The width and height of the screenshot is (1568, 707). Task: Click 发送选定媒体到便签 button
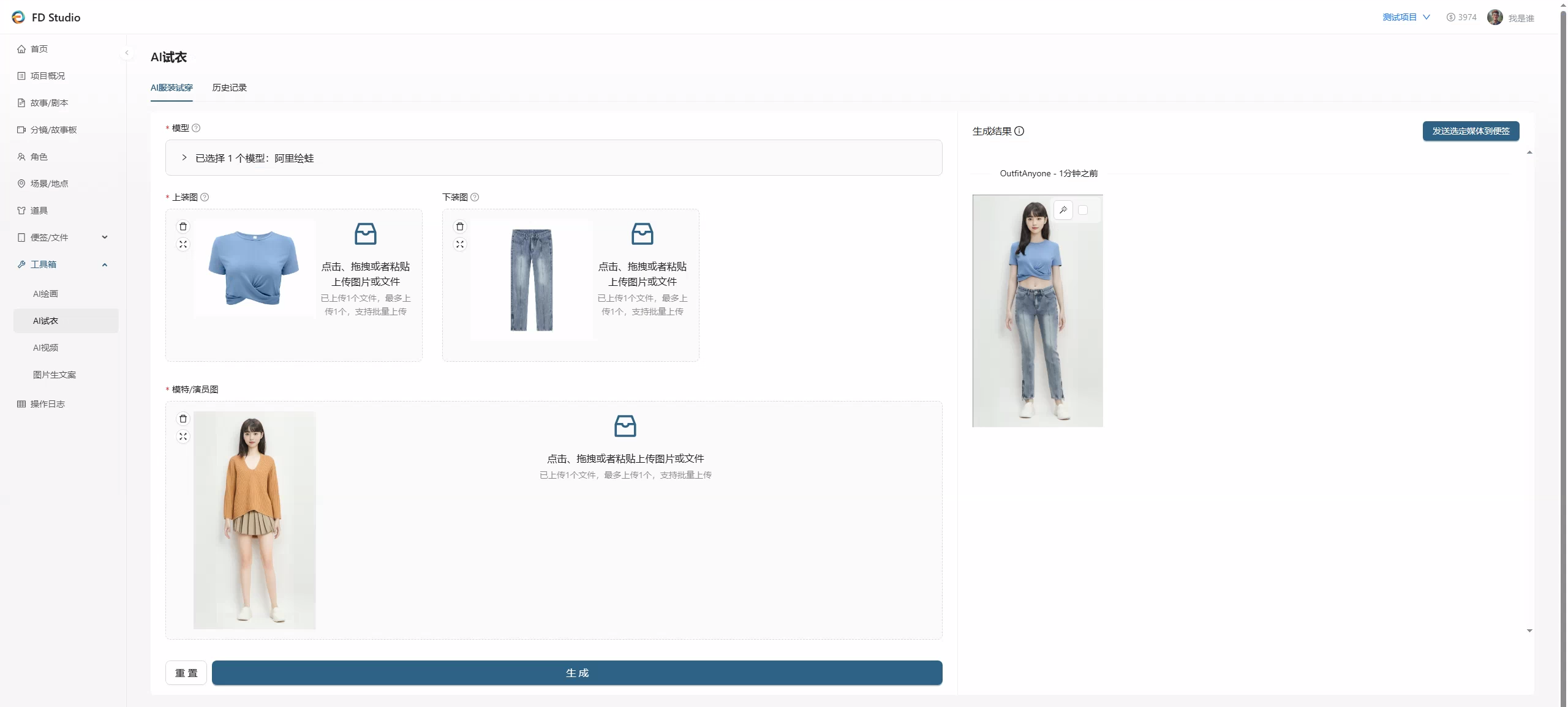pyautogui.click(x=1471, y=131)
